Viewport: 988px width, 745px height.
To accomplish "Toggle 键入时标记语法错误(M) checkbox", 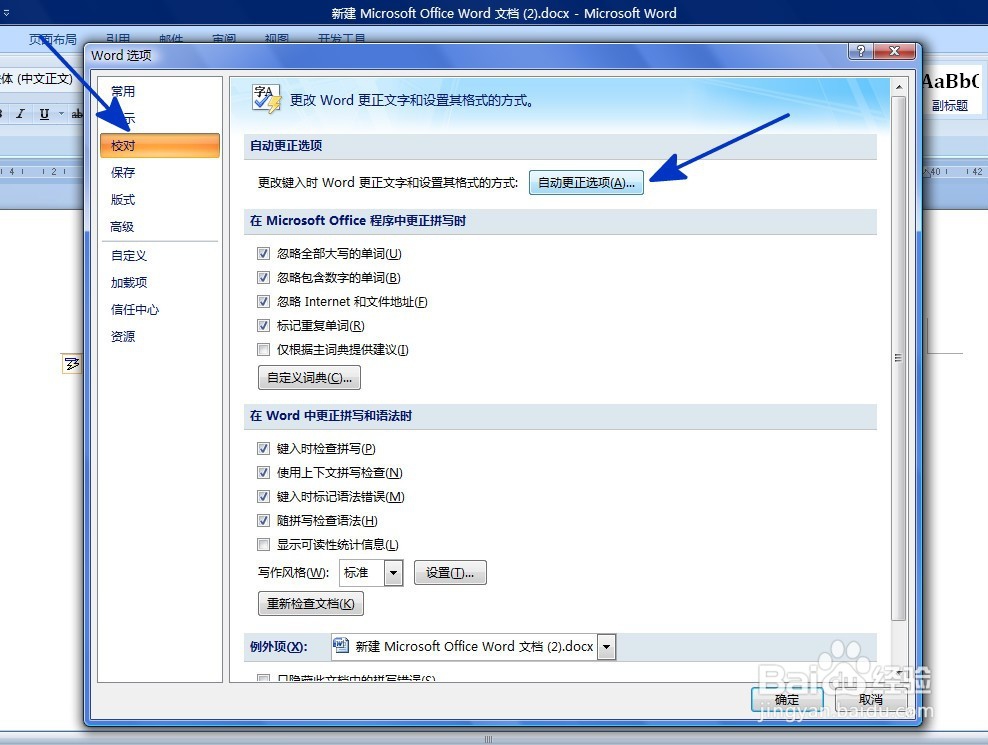I will coord(263,497).
